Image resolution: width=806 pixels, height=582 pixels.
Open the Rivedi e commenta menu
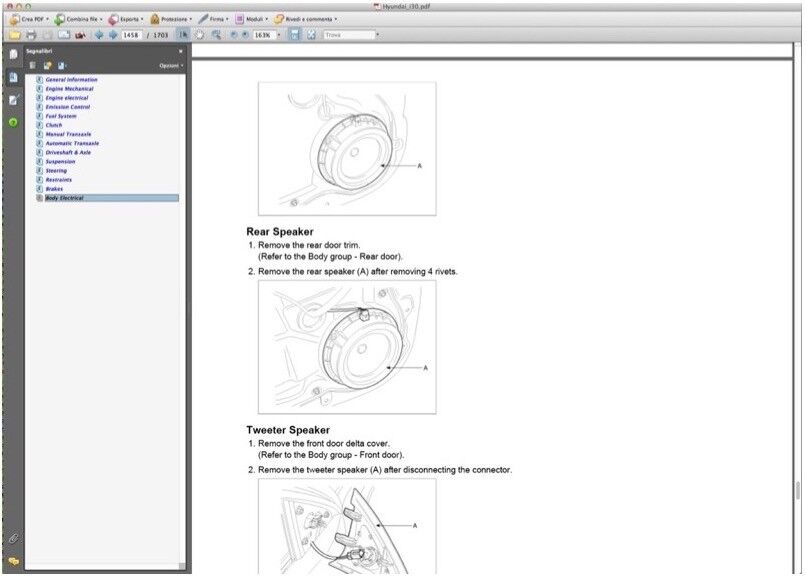click(306, 19)
